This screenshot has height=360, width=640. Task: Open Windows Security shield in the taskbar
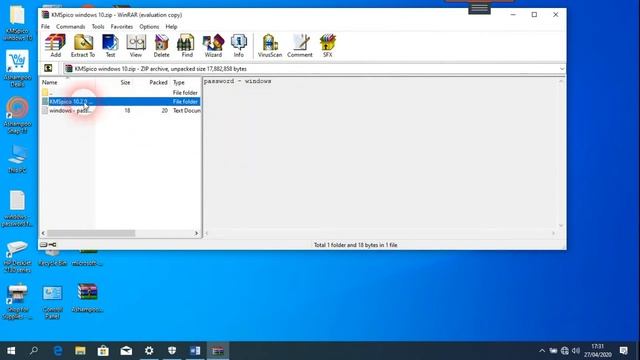click(172, 351)
